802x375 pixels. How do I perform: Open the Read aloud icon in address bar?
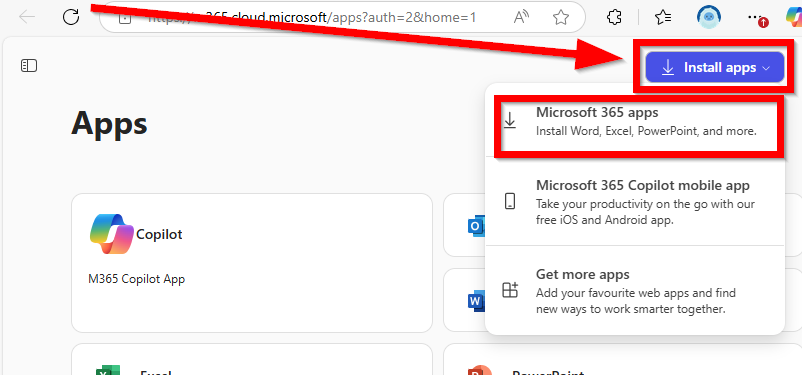point(521,18)
